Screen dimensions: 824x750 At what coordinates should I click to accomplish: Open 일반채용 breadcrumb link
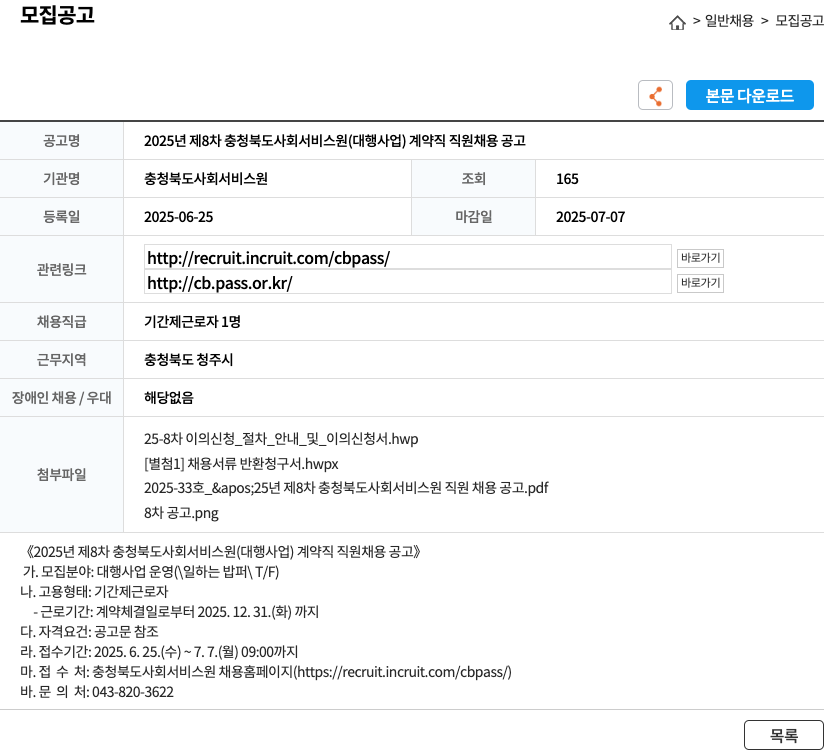pos(729,21)
